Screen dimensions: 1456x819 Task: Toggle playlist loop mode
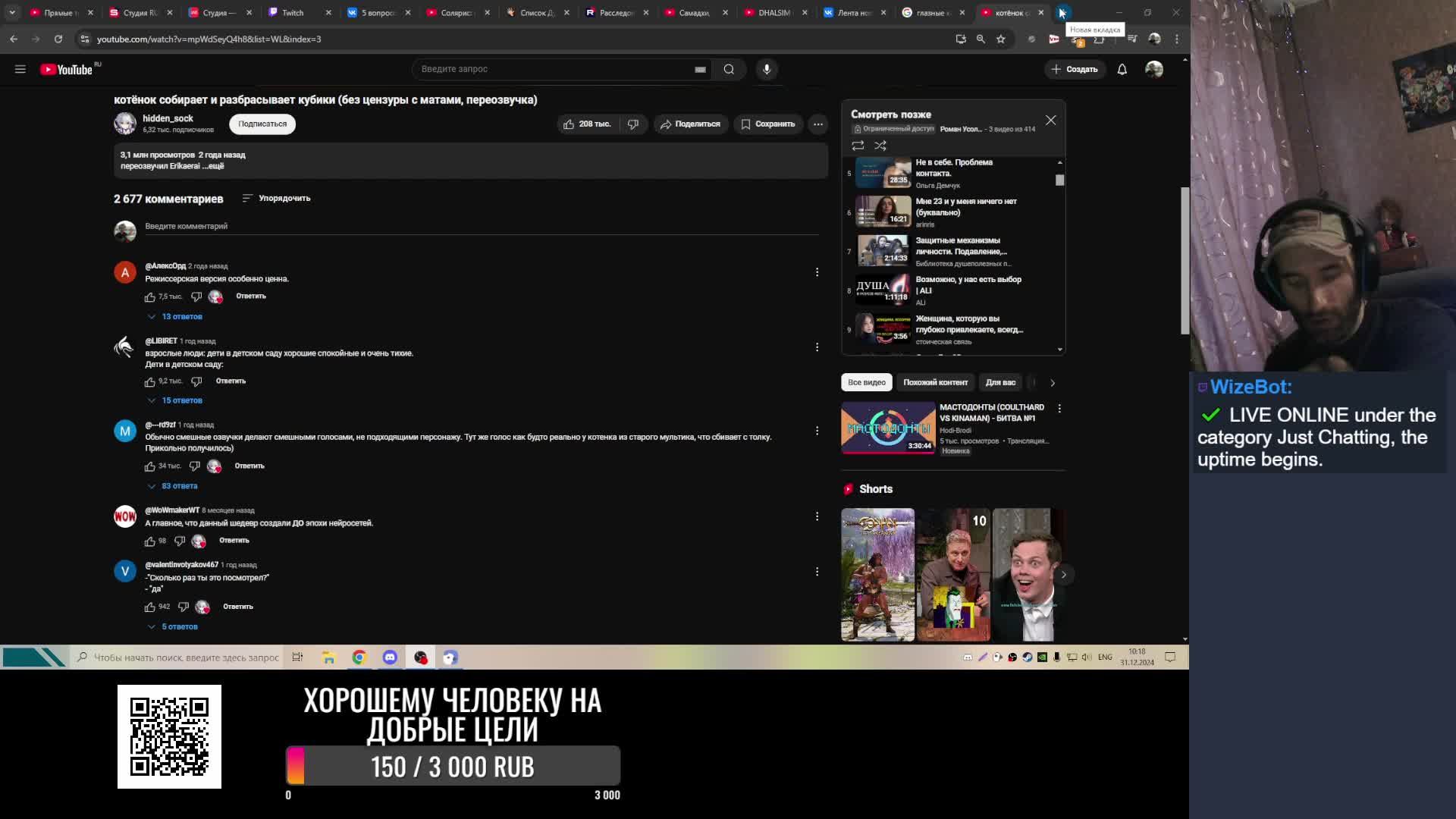[858, 145]
